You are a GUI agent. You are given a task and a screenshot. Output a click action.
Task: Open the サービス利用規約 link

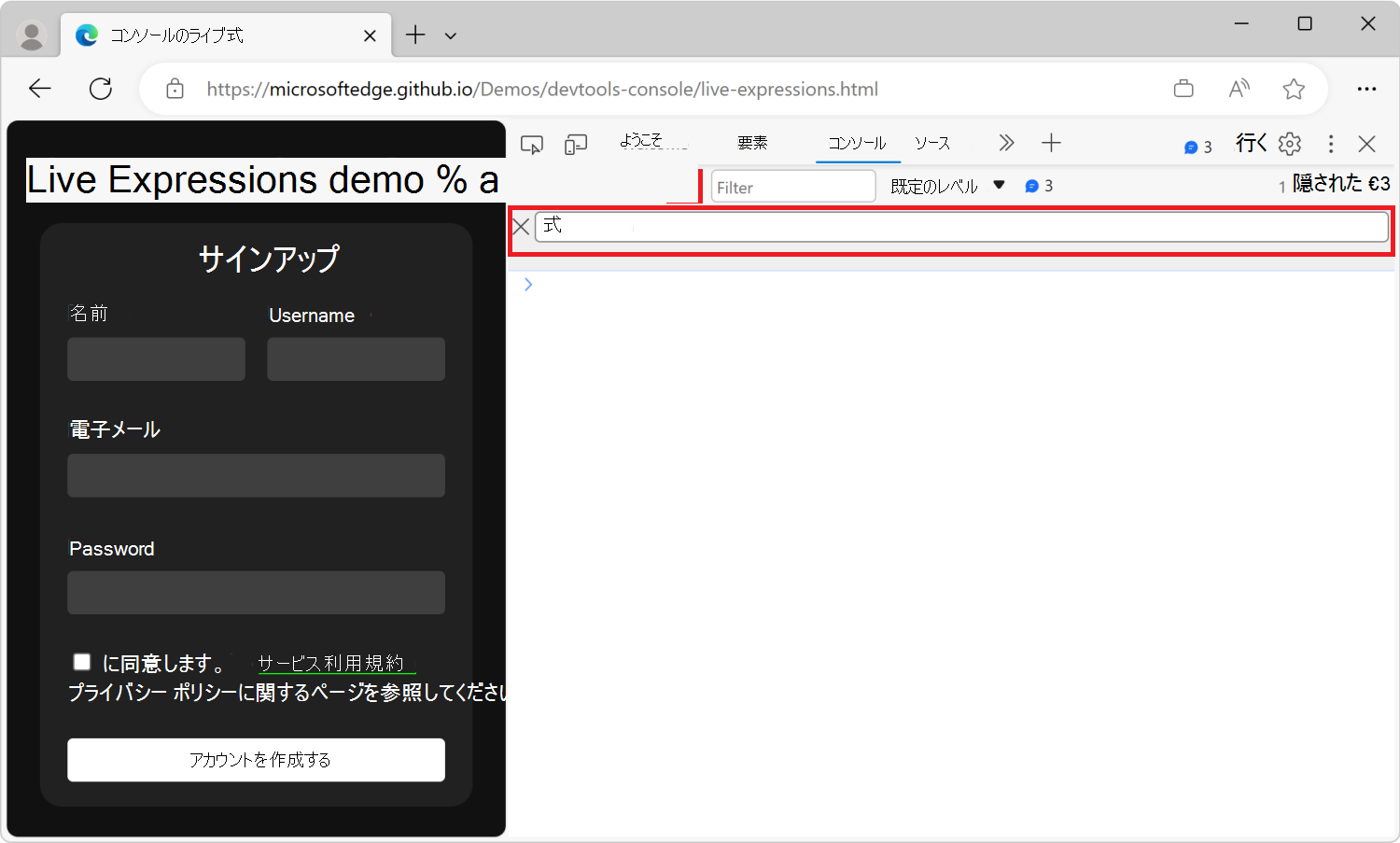tap(335, 663)
